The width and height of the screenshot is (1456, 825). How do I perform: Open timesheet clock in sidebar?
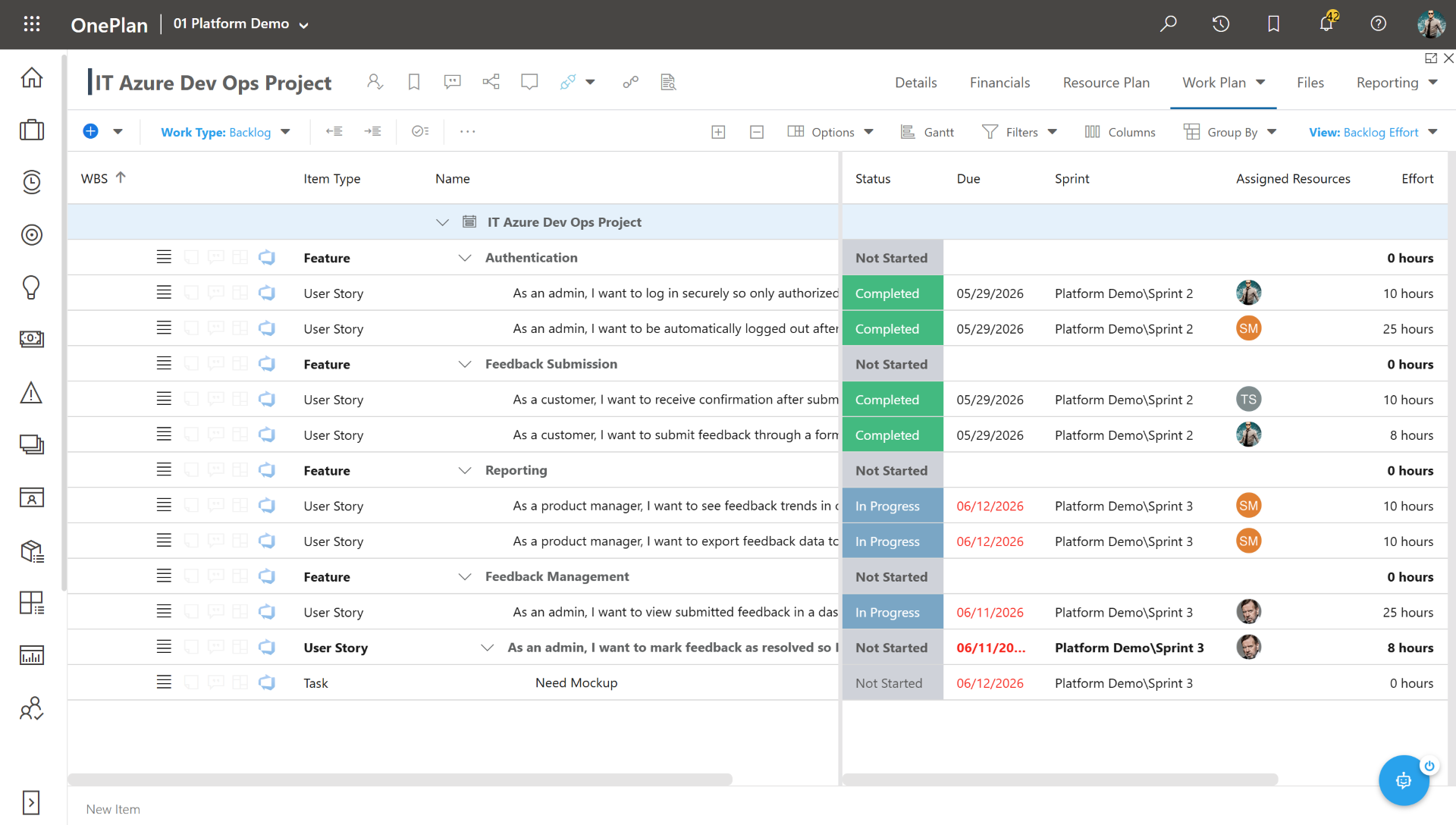[32, 182]
